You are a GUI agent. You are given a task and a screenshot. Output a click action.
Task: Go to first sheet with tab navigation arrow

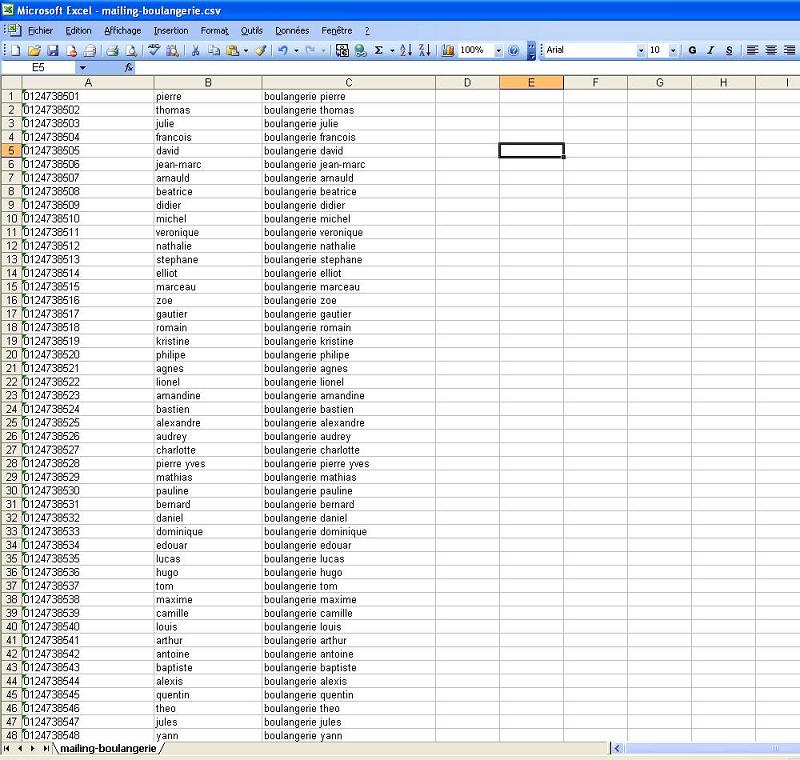tap(7, 748)
